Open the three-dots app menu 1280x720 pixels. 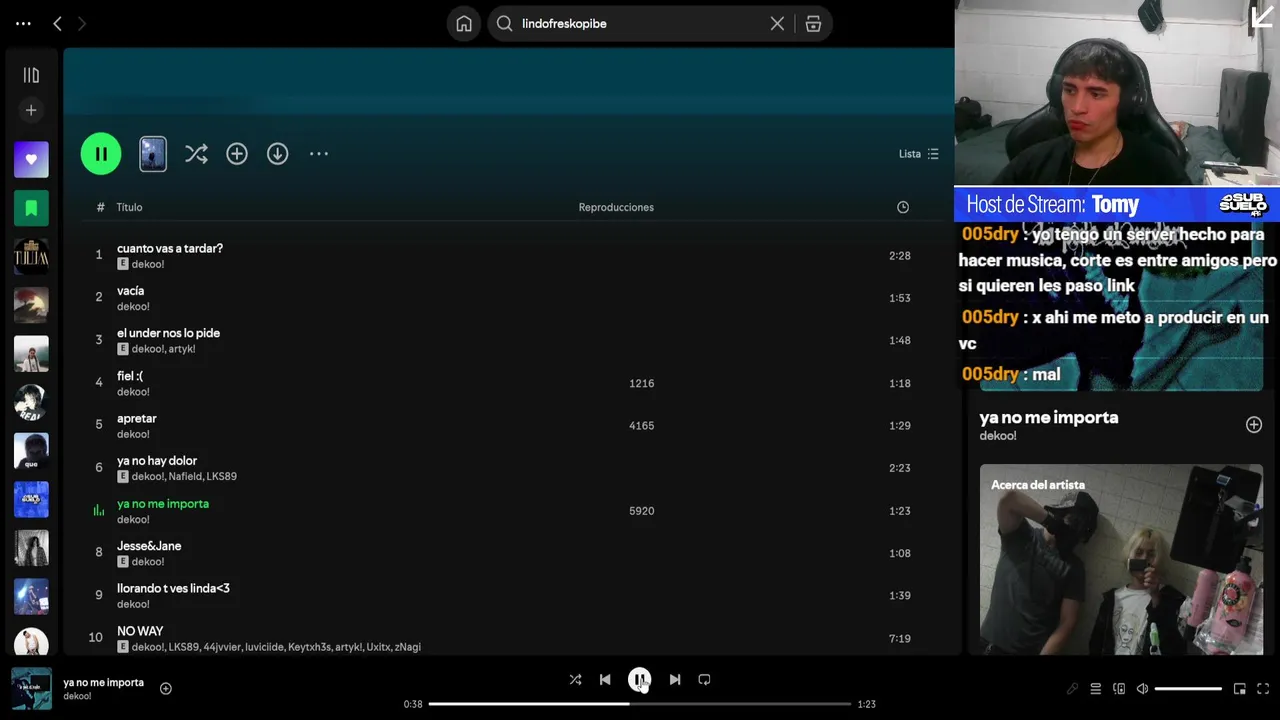(23, 23)
